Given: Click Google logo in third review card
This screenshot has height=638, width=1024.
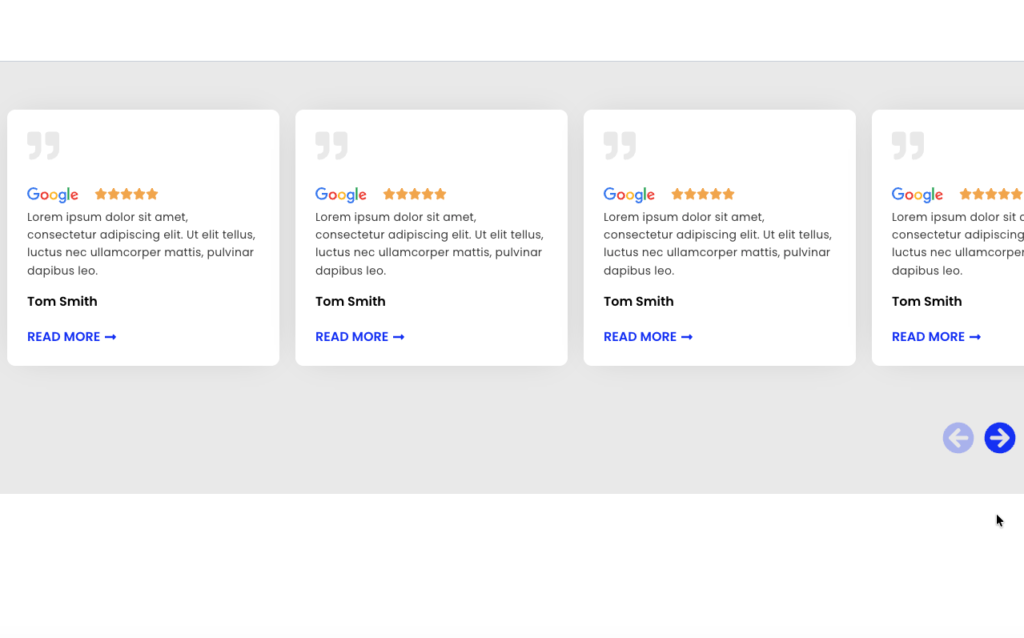Looking at the screenshot, I should coord(629,195).
